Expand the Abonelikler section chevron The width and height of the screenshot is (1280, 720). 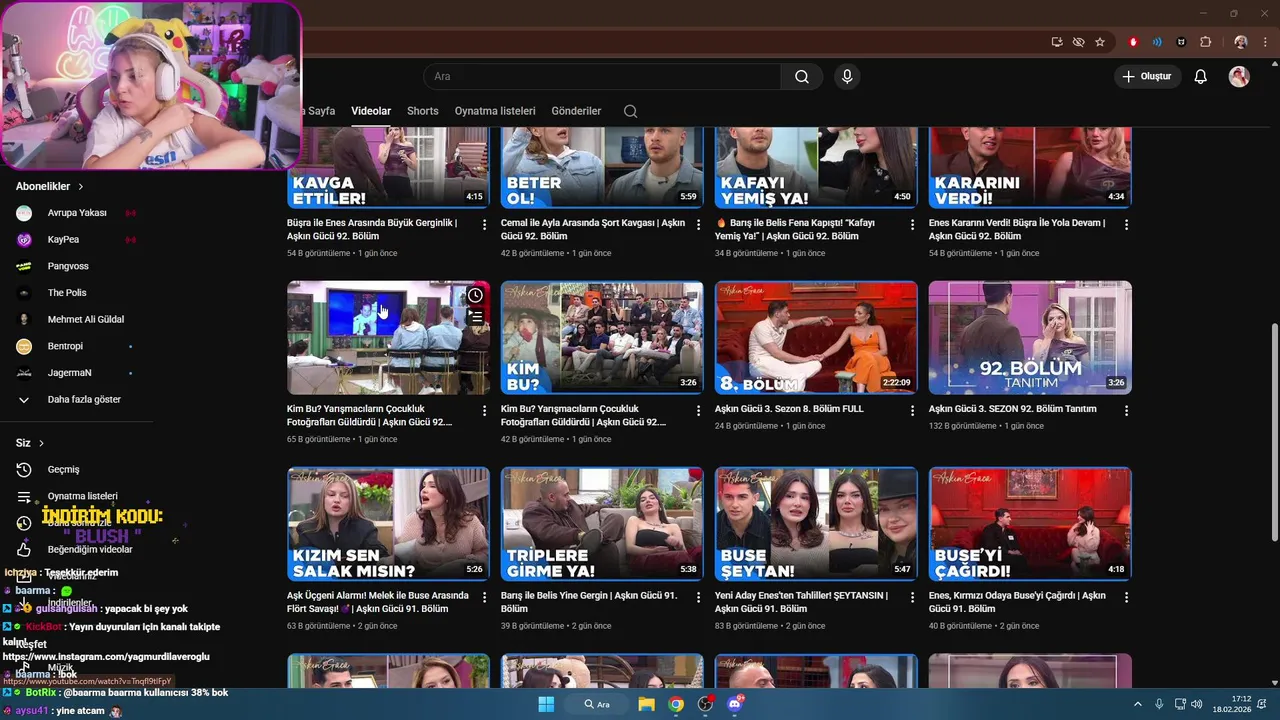pyautogui.click(x=81, y=187)
